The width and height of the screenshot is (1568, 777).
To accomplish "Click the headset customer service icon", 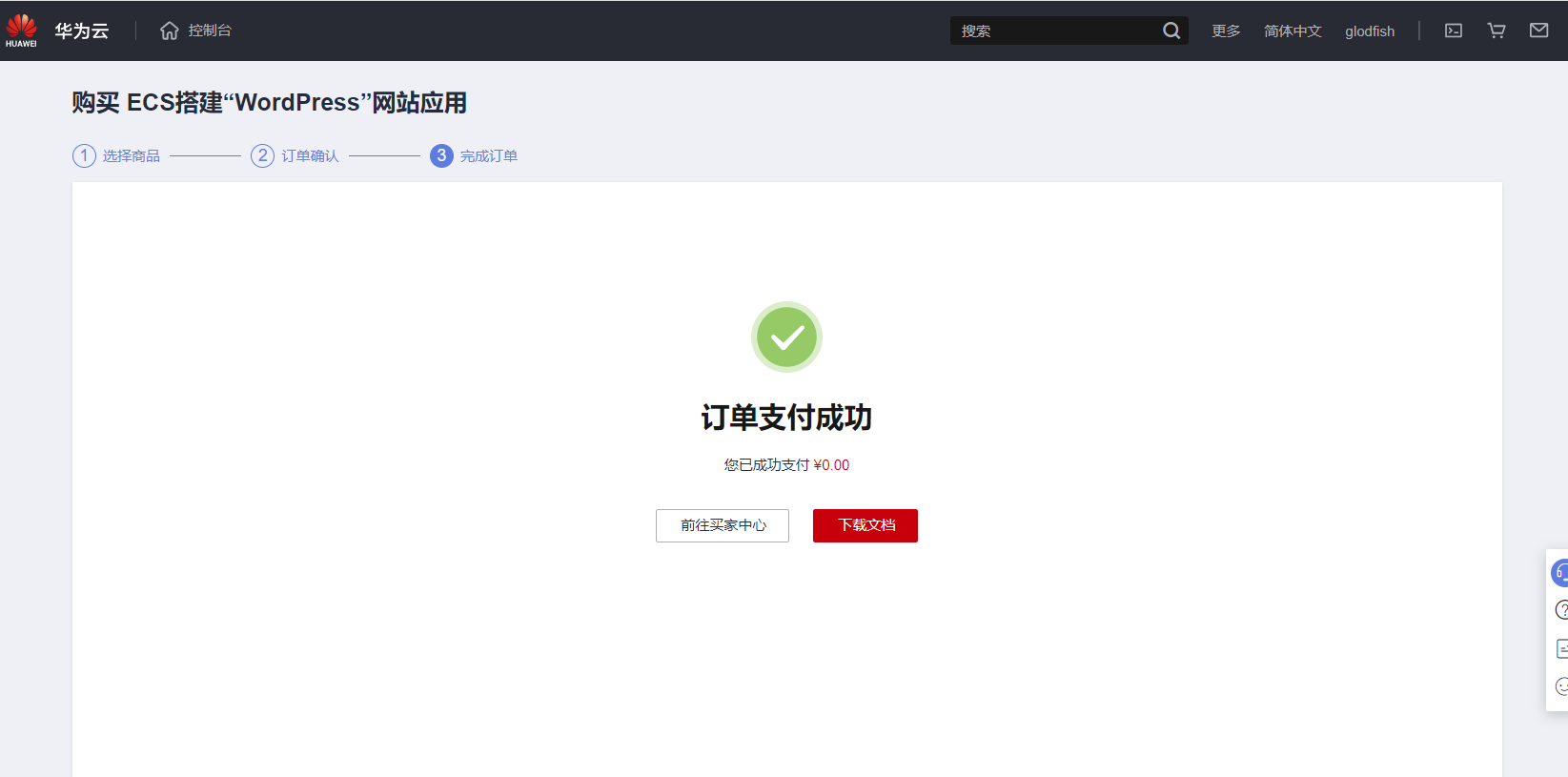I will (x=1560, y=572).
